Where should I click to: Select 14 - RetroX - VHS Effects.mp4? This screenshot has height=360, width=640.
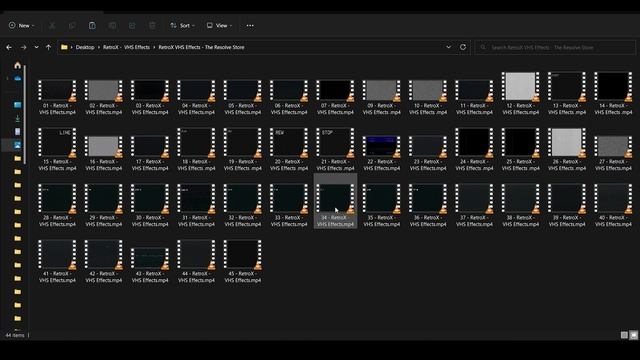point(613,94)
